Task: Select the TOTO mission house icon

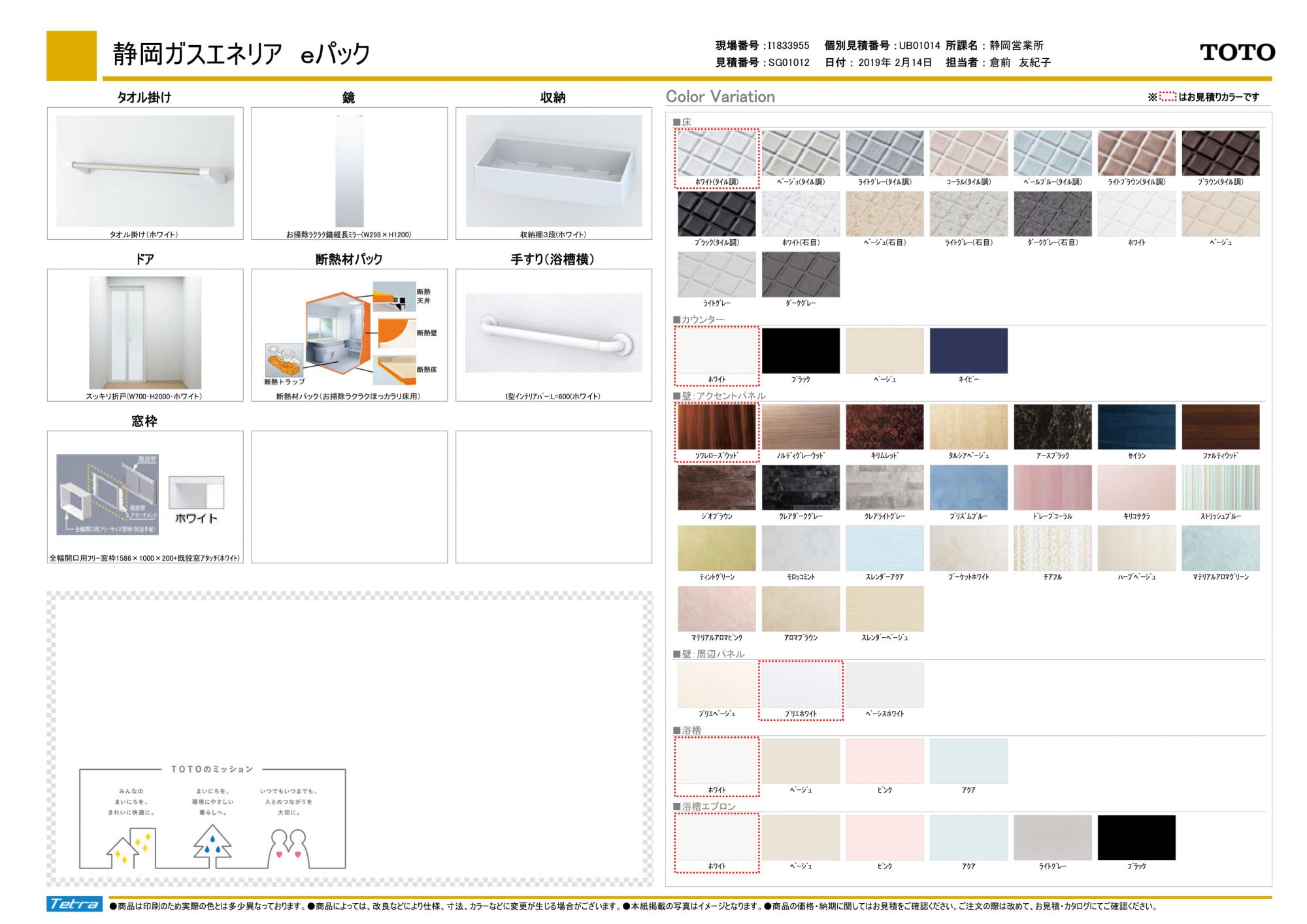Action: 131,848
